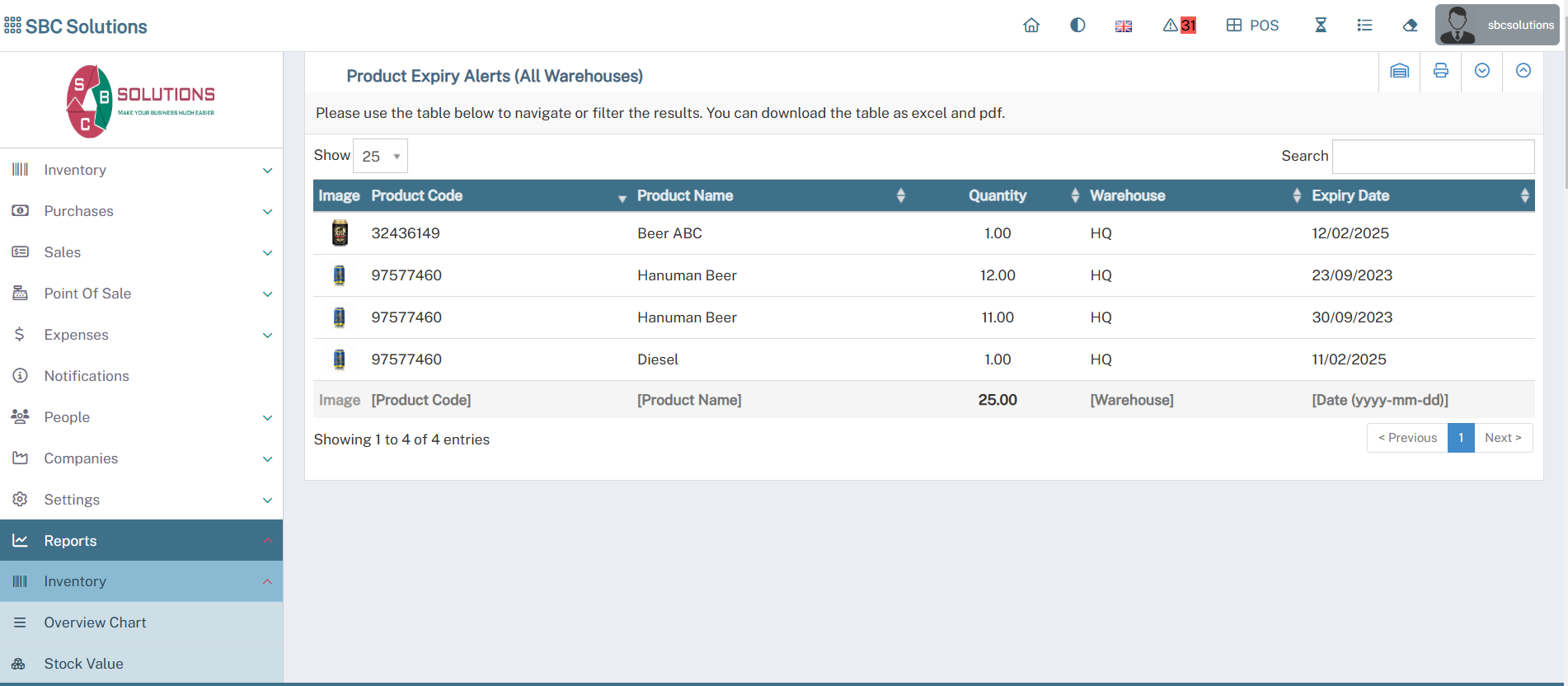Expand the Purchases sidebar menu

[x=141, y=211]
